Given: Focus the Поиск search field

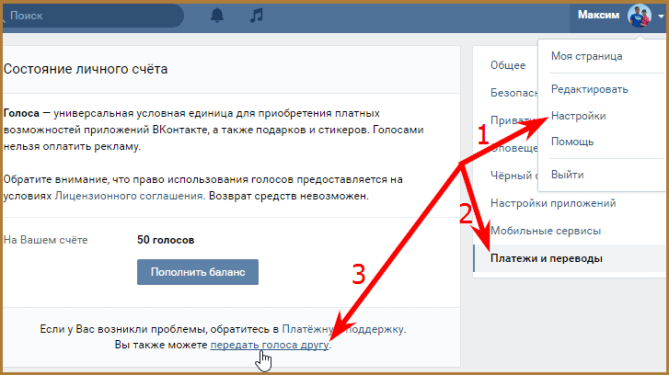Looking at the screenshot, I should point(92,16).
